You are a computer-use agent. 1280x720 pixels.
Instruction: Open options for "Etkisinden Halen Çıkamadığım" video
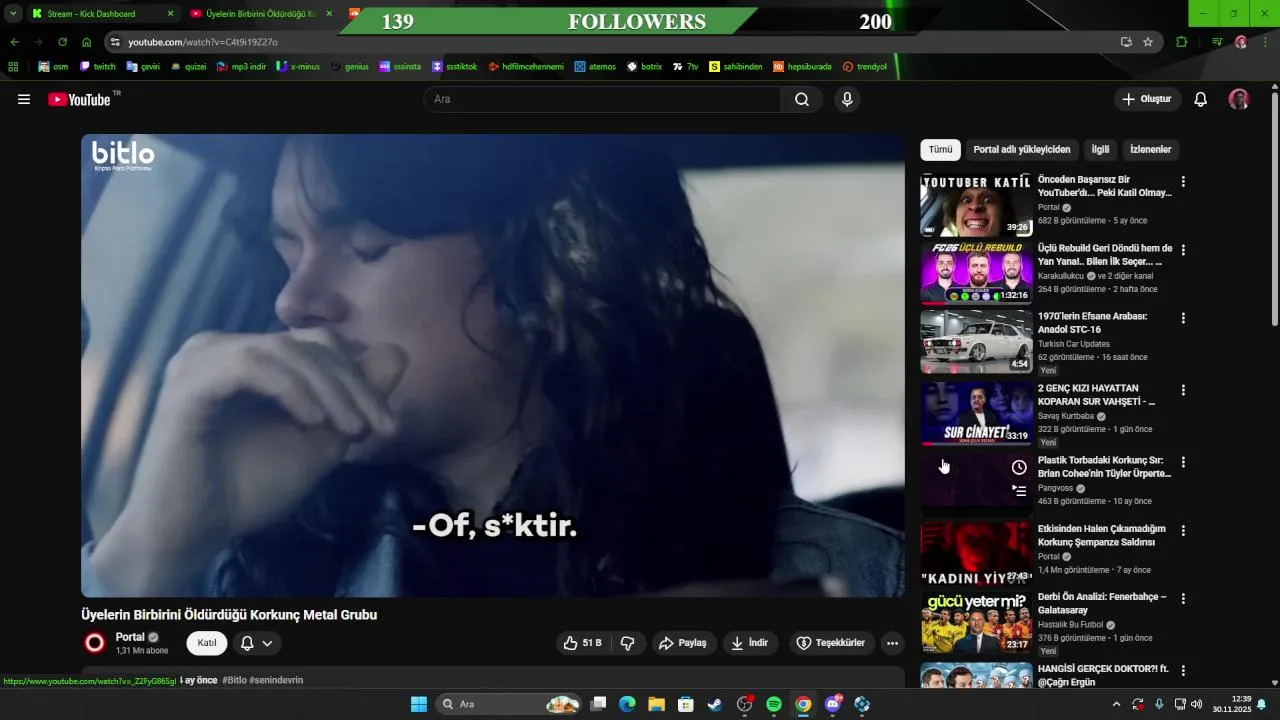[1183, 530]
